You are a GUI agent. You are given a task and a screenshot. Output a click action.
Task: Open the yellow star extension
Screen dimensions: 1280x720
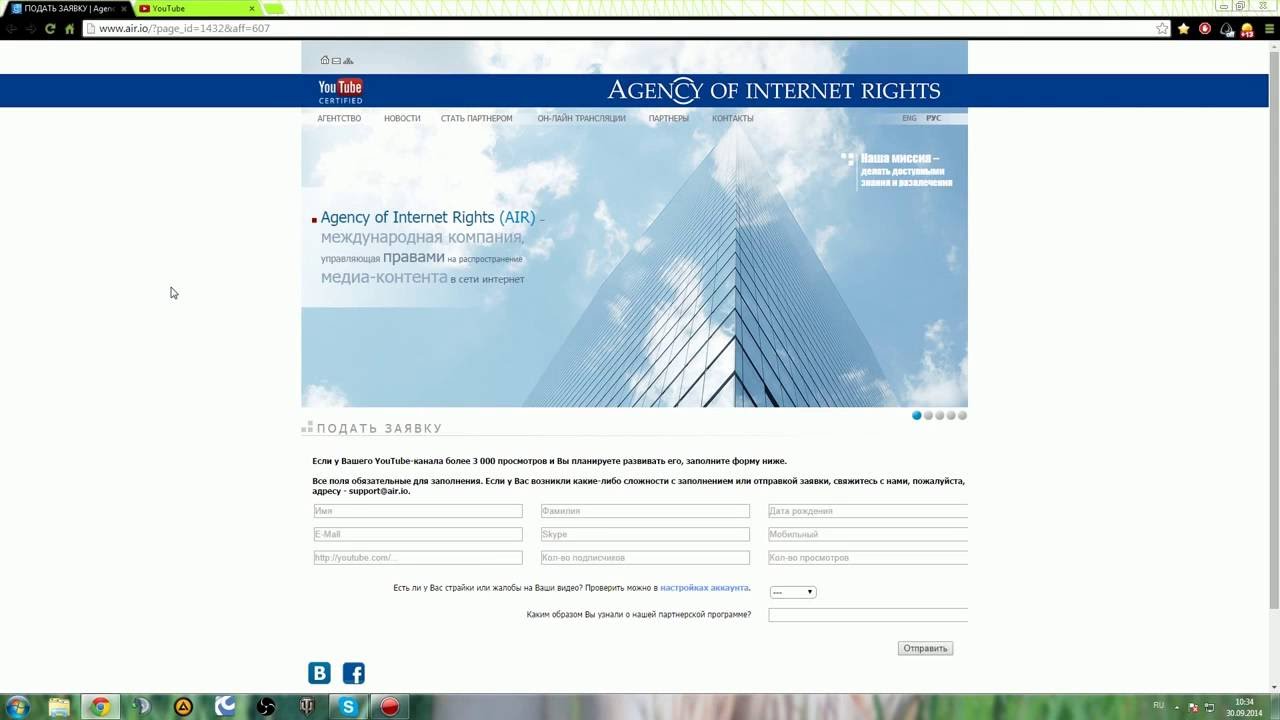[x=1184, y=28]
